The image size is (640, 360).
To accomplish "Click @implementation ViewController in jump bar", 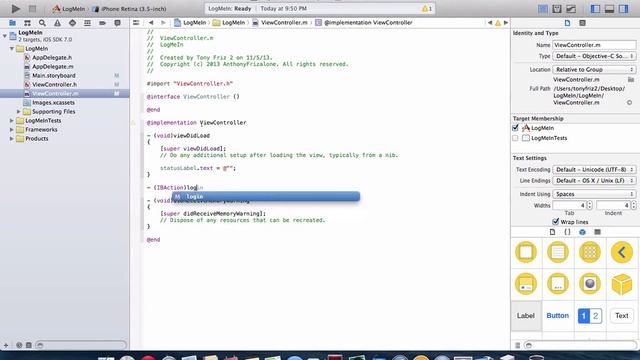I will tap(364, 23).
